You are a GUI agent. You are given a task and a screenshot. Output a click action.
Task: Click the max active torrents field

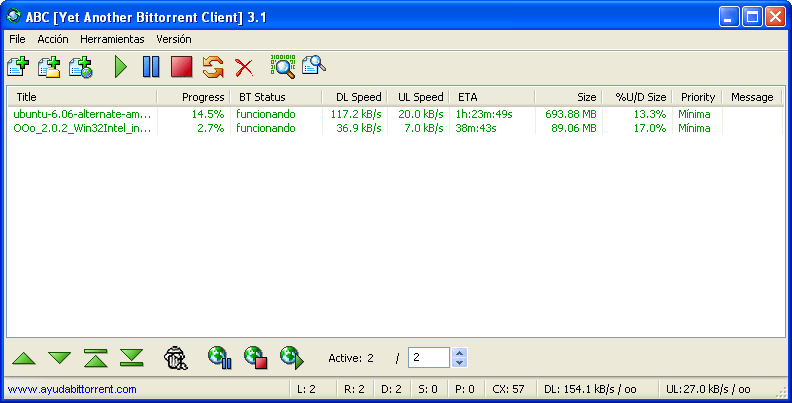pos(429,358)
